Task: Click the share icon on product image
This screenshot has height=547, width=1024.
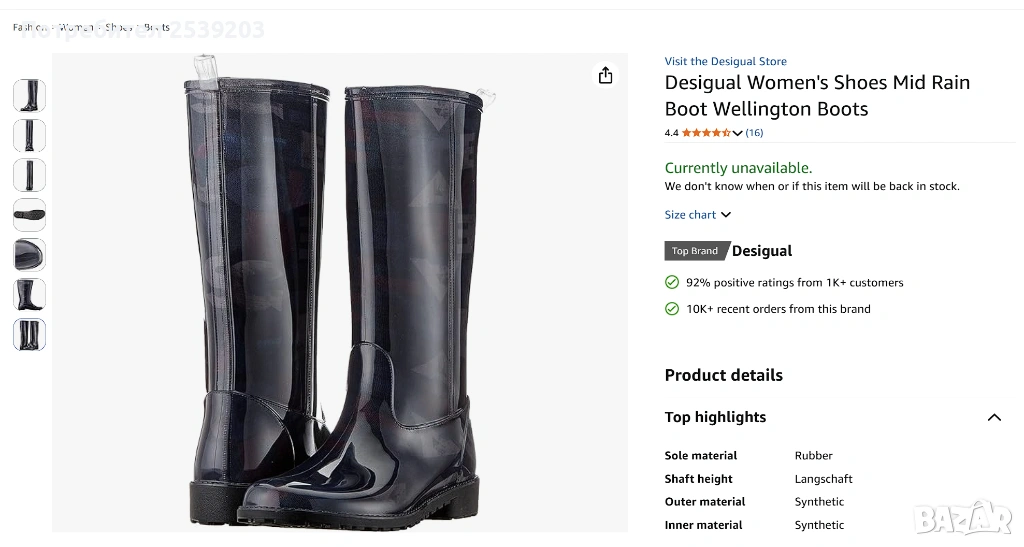Action: pos(605,76)
